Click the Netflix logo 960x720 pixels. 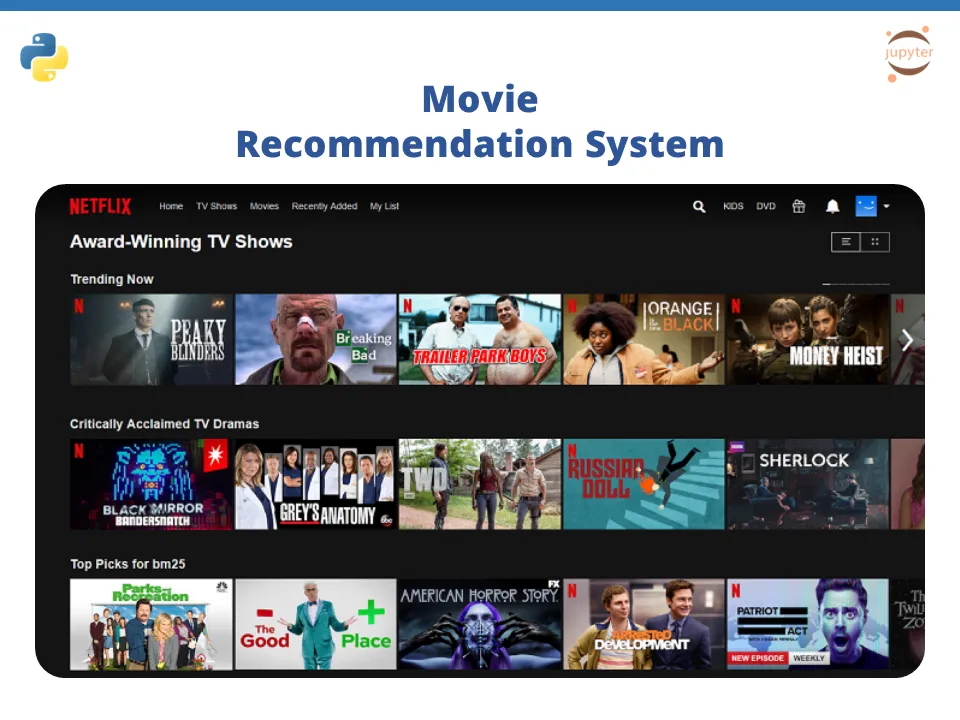(100, 207)
